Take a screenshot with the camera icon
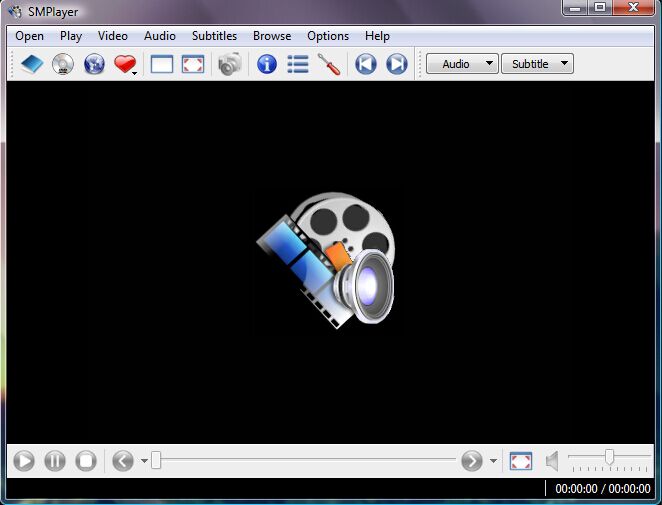The width and height of the screenshot is (662, 505). click(230, 65)
